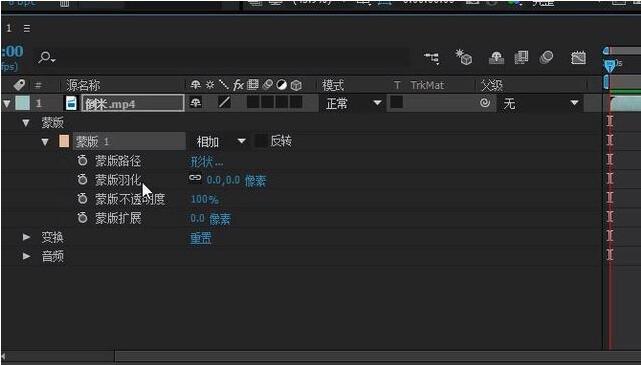This screenshot has width=641, height=365.
Task: Open the timeline layer search field
Action: click(223, 58)
